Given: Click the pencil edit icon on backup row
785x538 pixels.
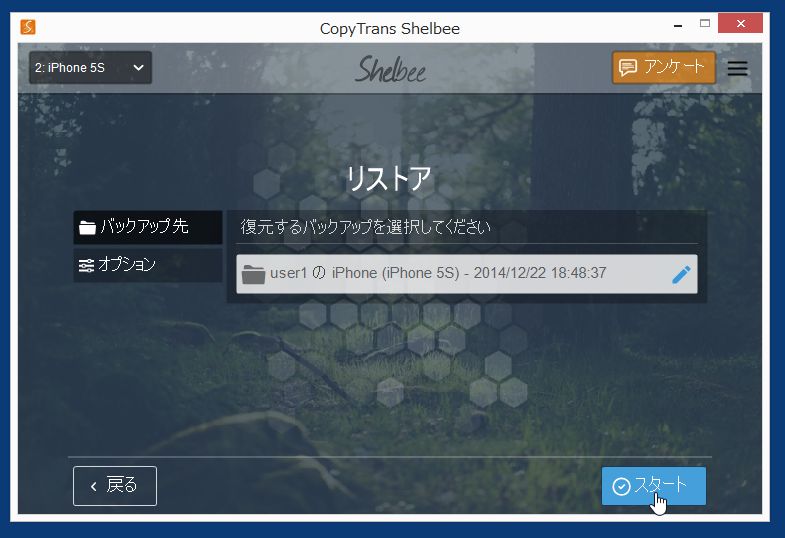Looking at the screenshot, I should tap(681, 274).
